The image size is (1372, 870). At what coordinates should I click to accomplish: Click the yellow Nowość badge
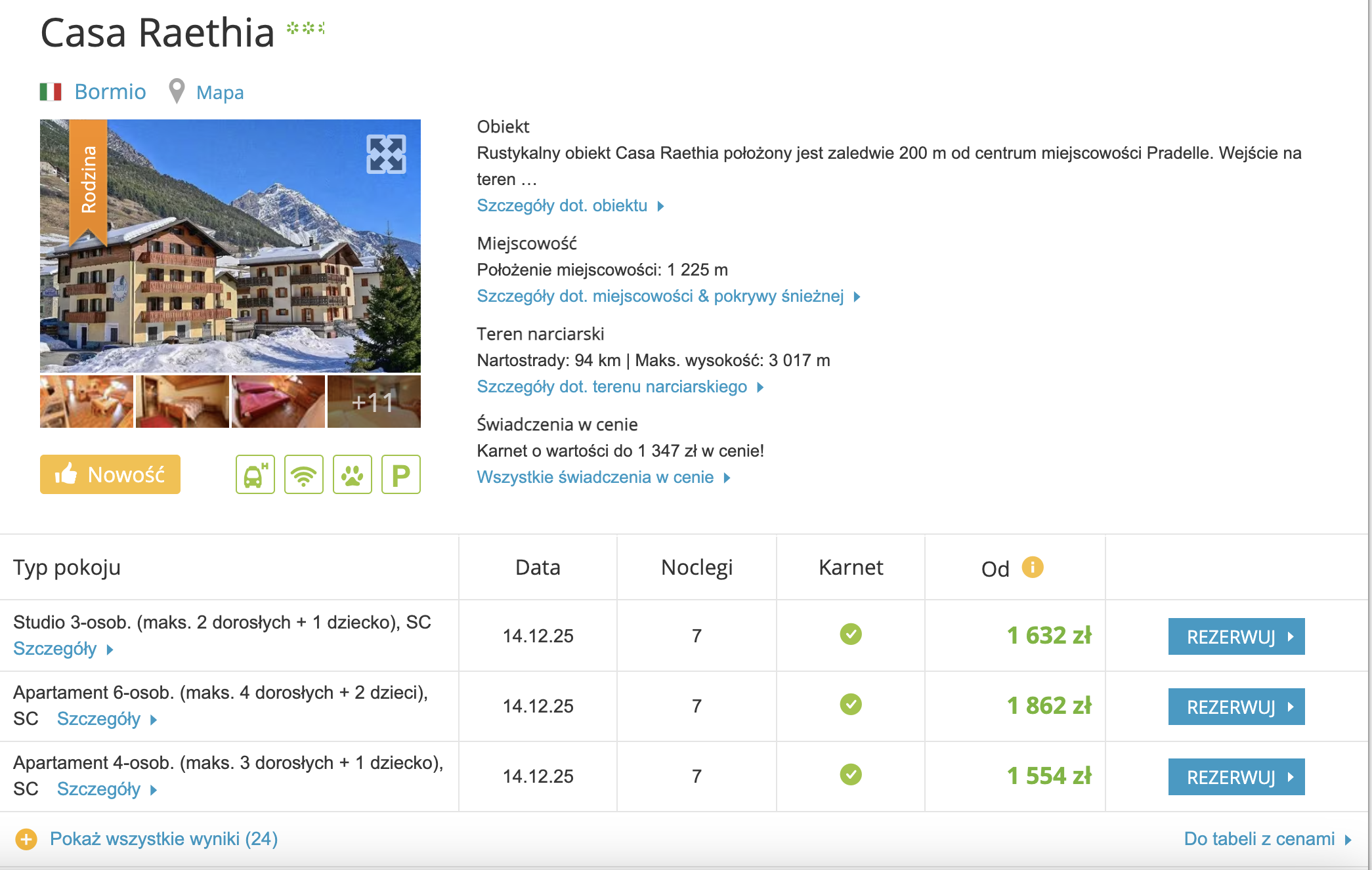point(110,474)
